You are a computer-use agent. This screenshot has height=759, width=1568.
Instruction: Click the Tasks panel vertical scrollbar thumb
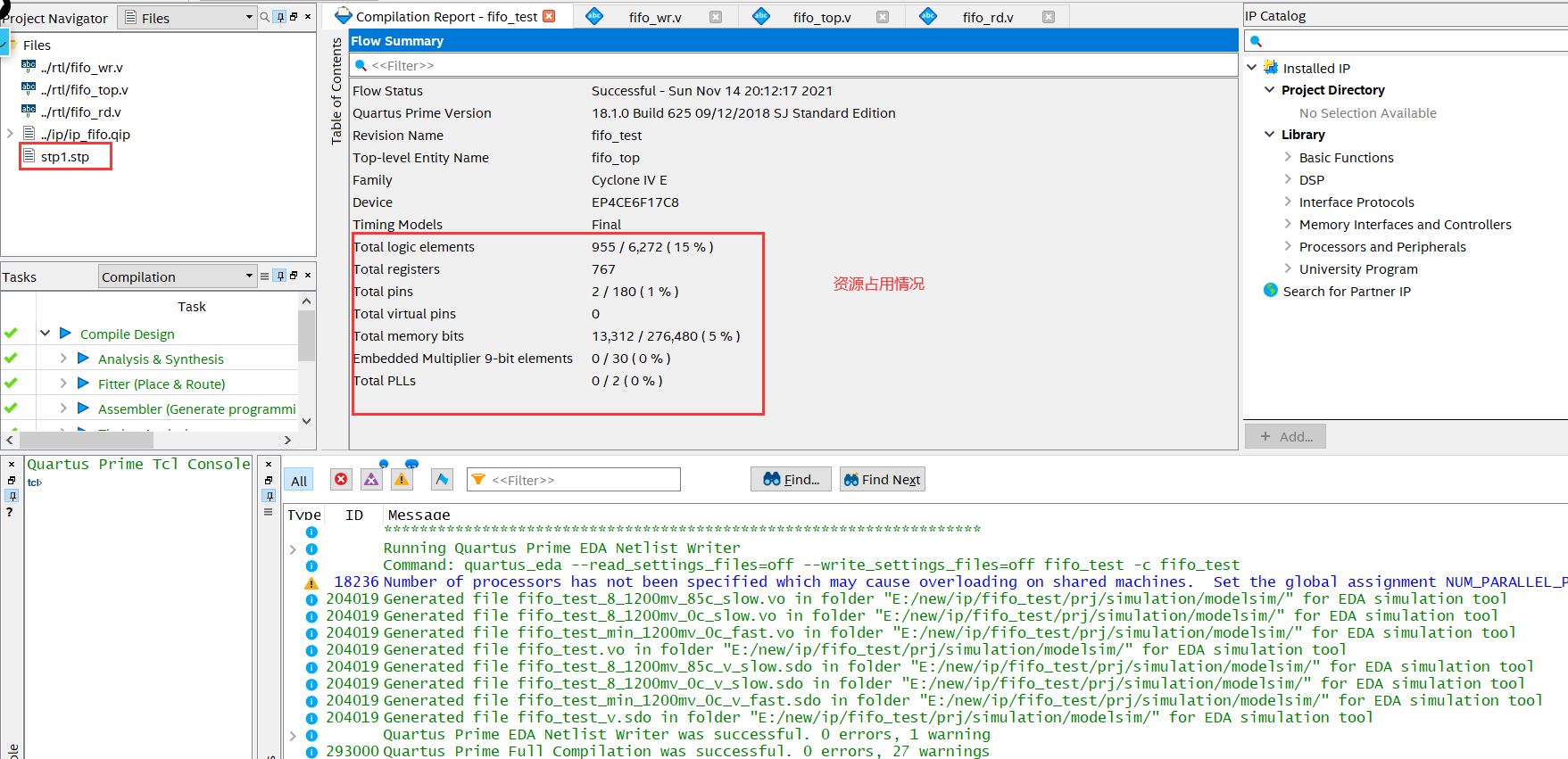pyautogui.click(x=306, y=335)
